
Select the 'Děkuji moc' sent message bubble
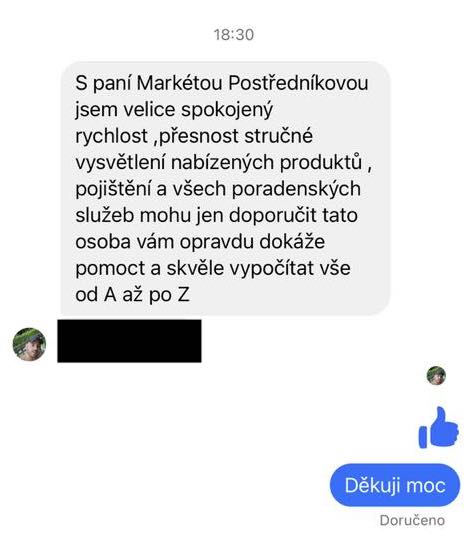pos(395,485)
